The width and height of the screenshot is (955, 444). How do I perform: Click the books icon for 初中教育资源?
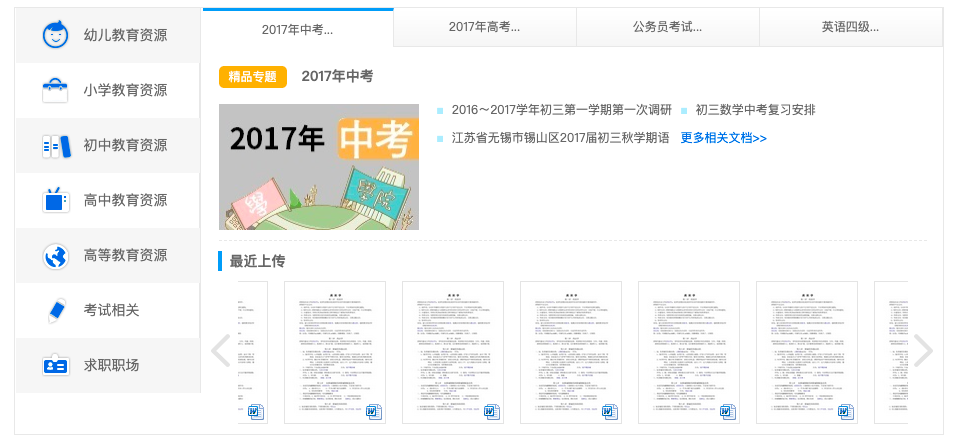pyautogui.click(x=56, y=146)
